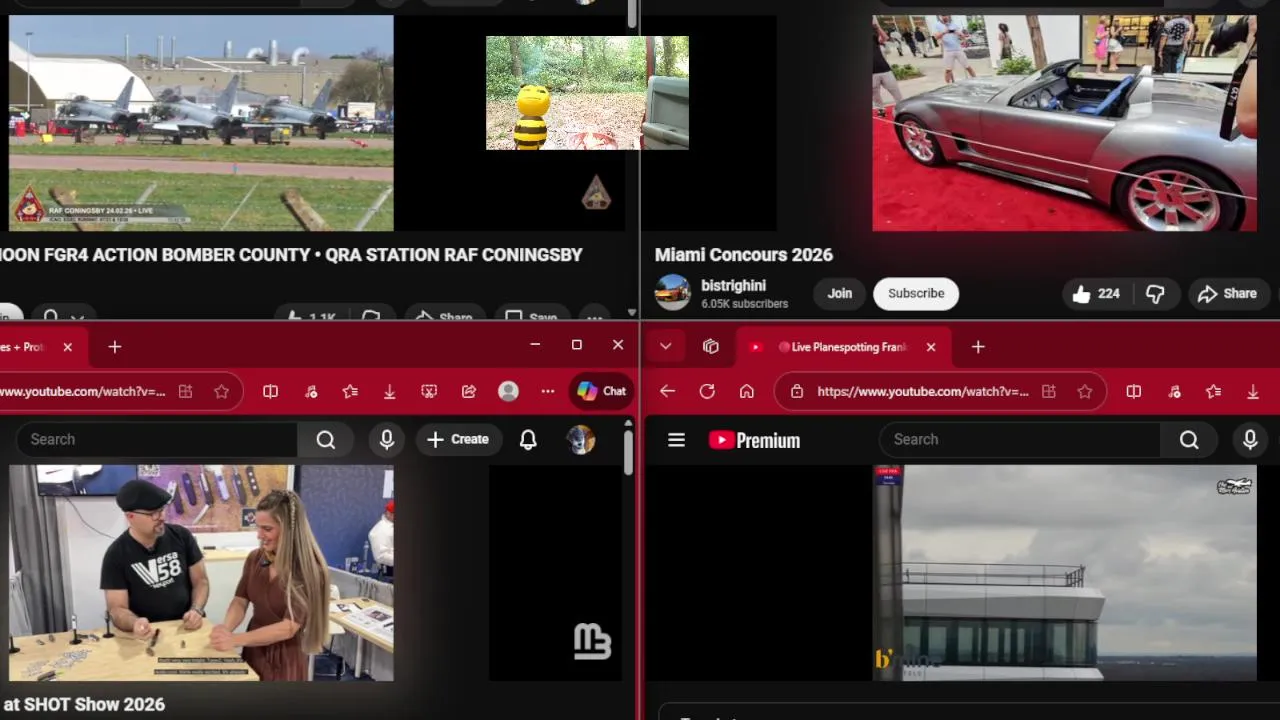This screenshot has width=1280, height=720.
Task: Dislike the Miami Concours 2026 video
Action: tap(1155, 294)
